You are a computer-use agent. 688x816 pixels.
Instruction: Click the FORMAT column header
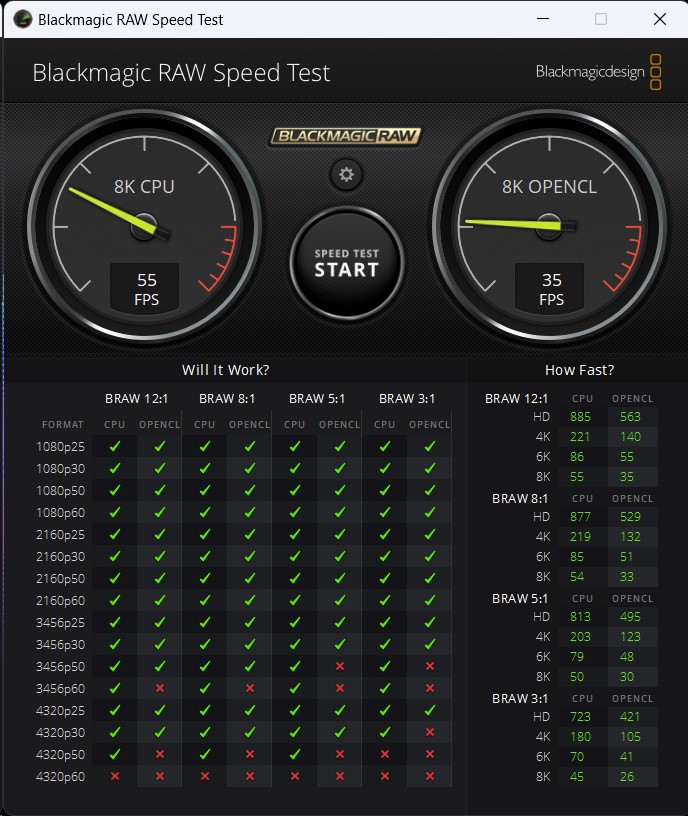[62, 425]
